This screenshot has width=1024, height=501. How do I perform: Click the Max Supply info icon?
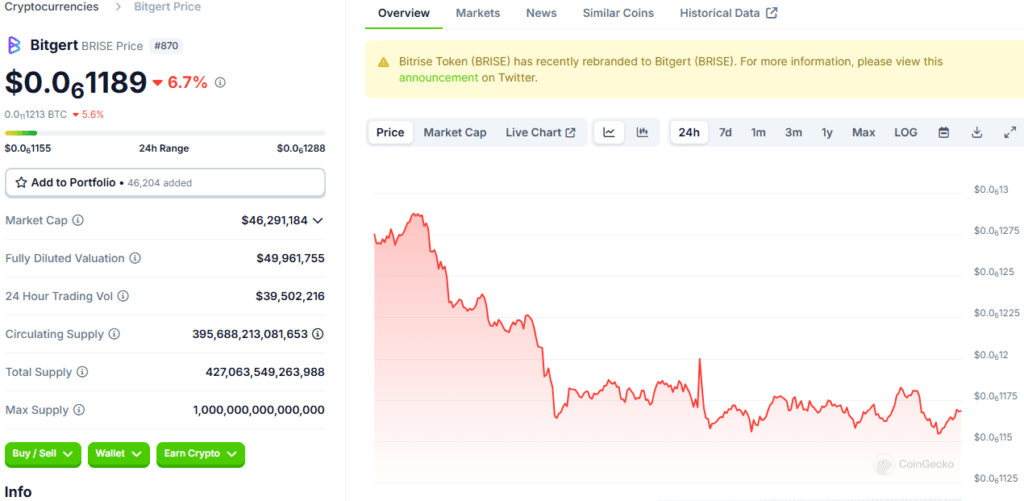pyautogui.click(x=79, y=410)
